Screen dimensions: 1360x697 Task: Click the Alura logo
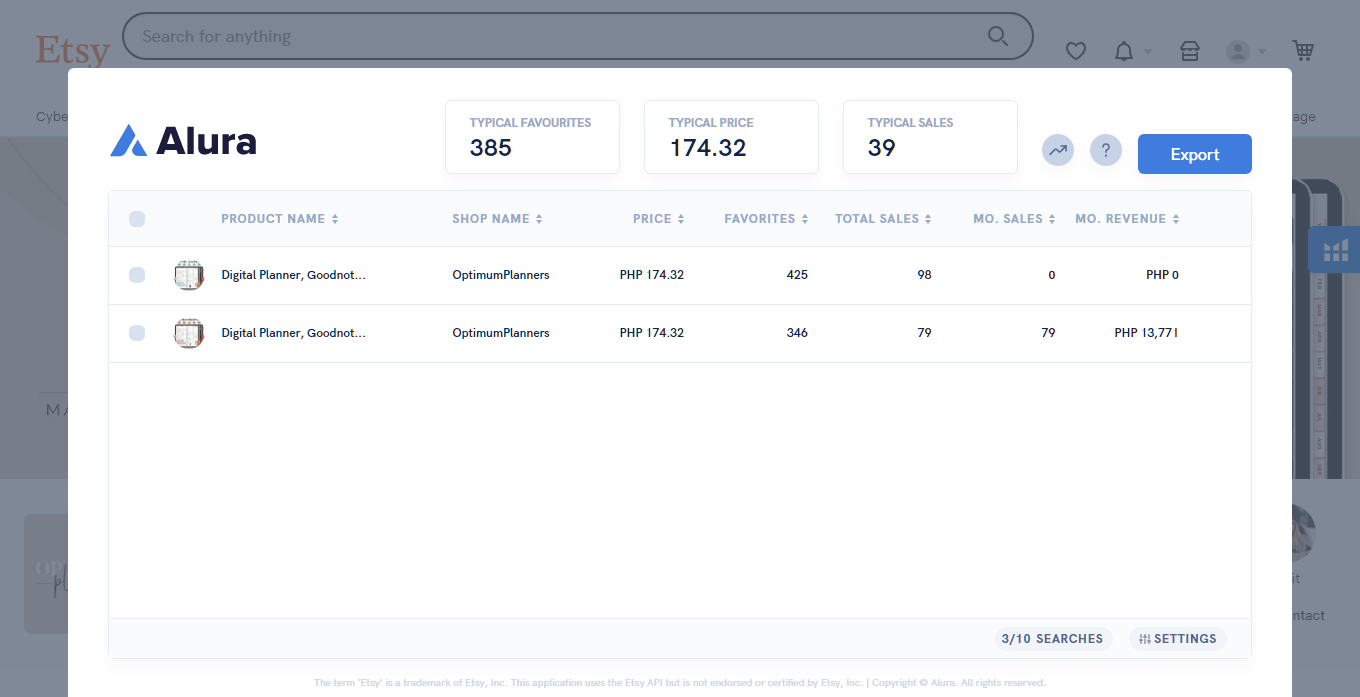[x=183, y=141]
